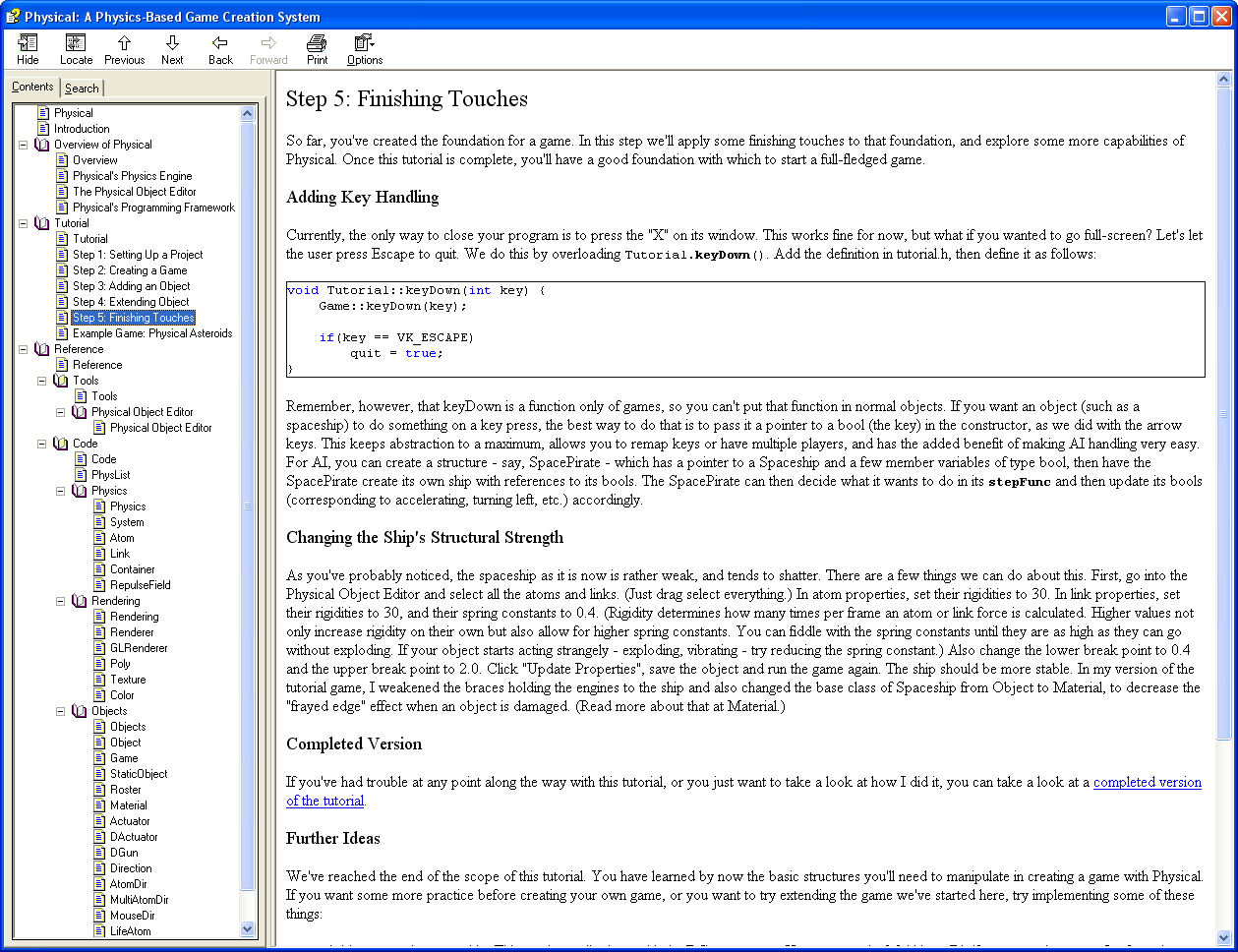Viewport: 1238px width, 952px height.
Task: Click the GLRenderer page icon in the tree
Action: (x=100, y=648)
